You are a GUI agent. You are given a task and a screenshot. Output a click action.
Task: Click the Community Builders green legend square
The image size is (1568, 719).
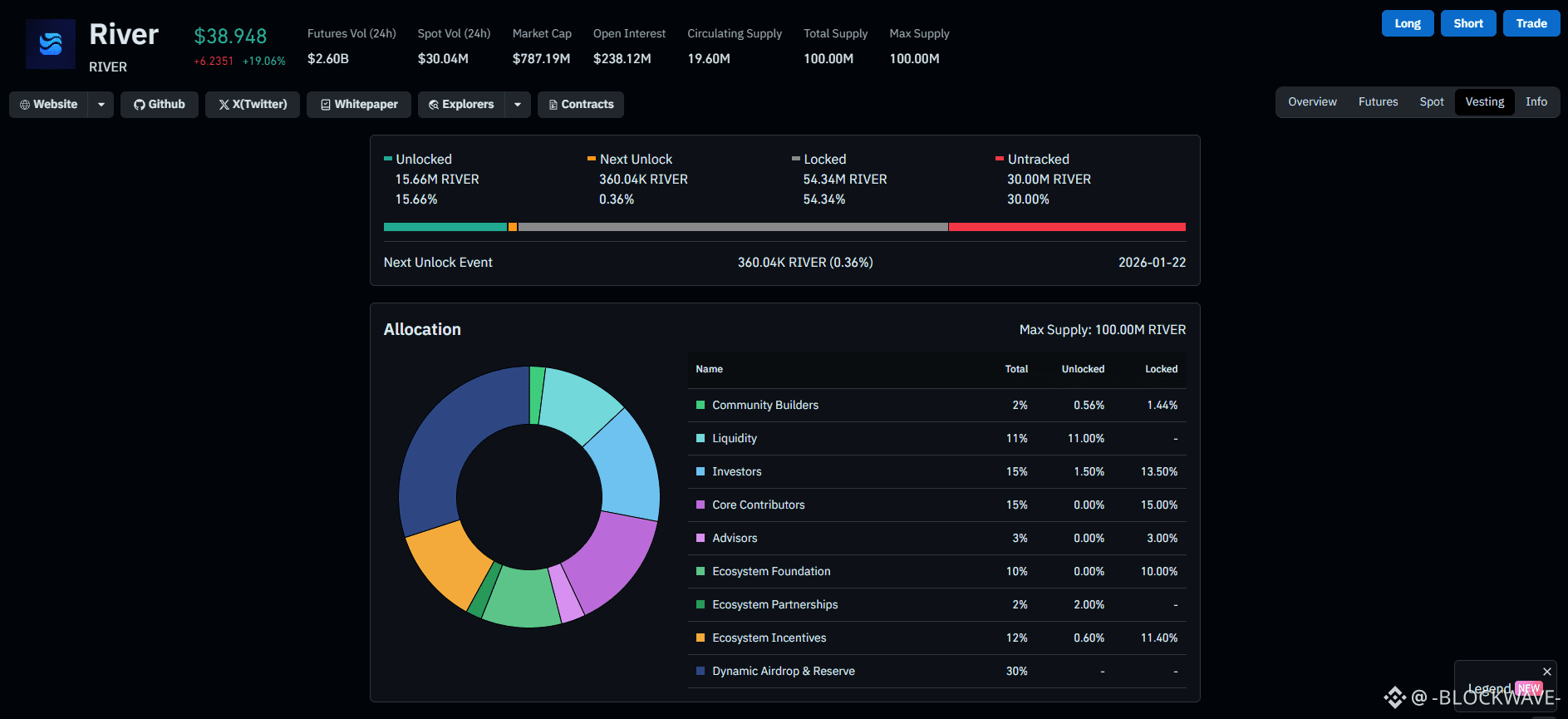click(x=700, y=405)
